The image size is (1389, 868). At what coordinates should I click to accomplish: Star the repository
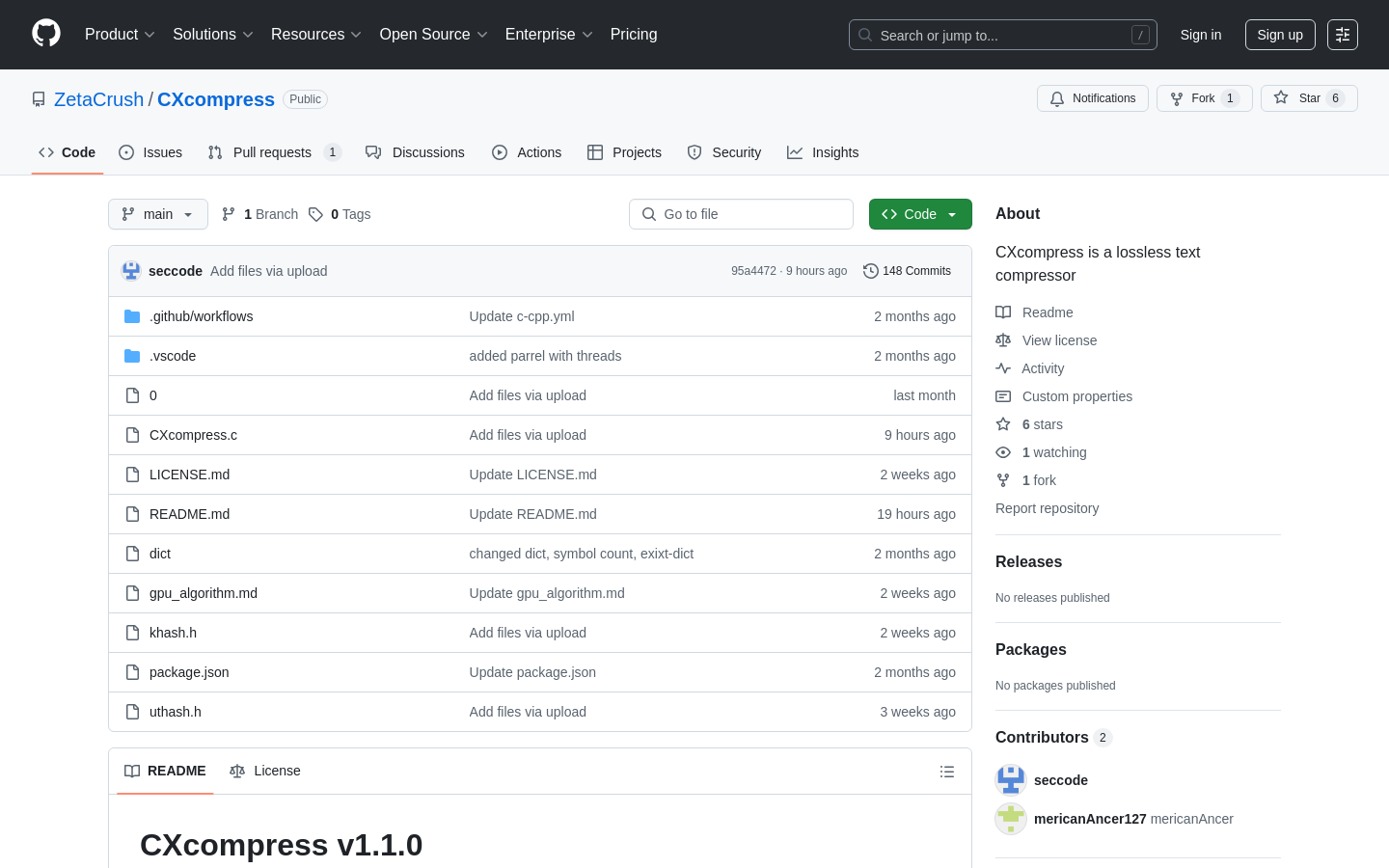pos(1309,98)
